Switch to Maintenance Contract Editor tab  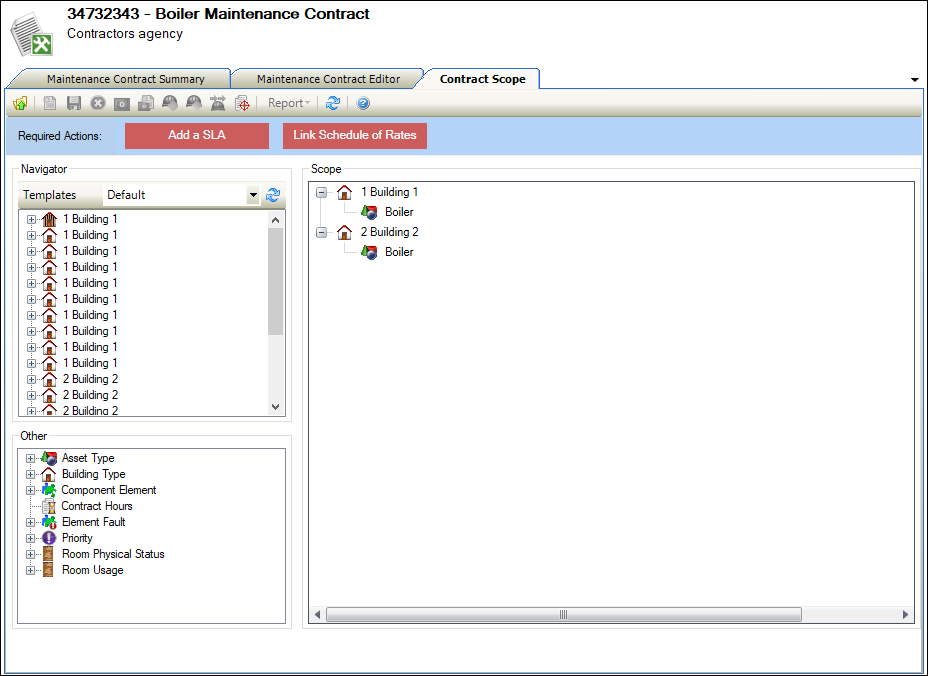point(328,79)
